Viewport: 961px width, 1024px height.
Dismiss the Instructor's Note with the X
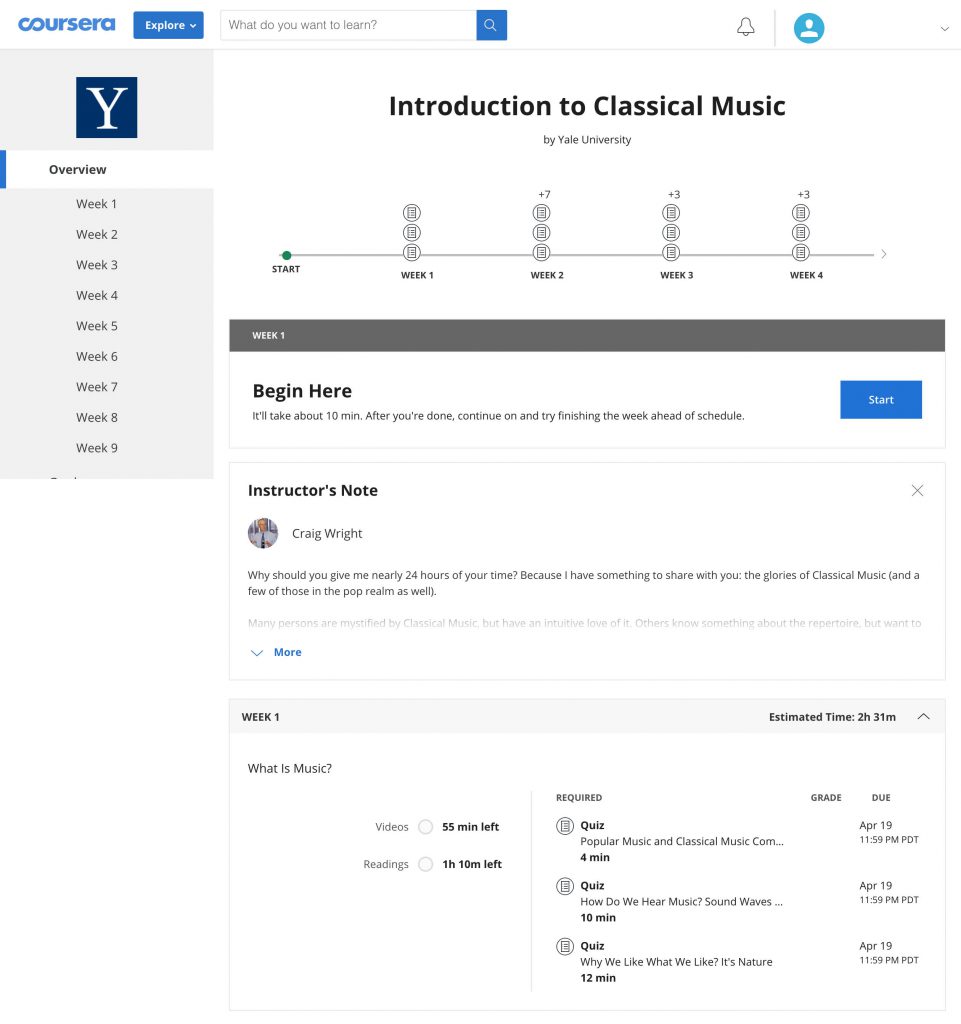tap(917, 490)
